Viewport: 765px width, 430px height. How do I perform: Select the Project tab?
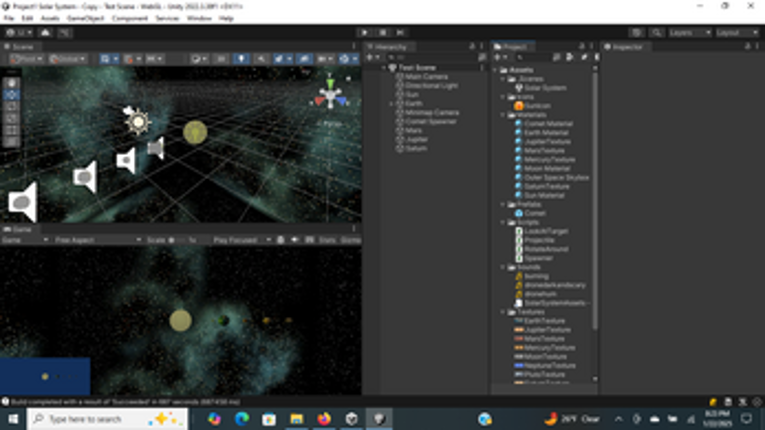tap(511, 47)
